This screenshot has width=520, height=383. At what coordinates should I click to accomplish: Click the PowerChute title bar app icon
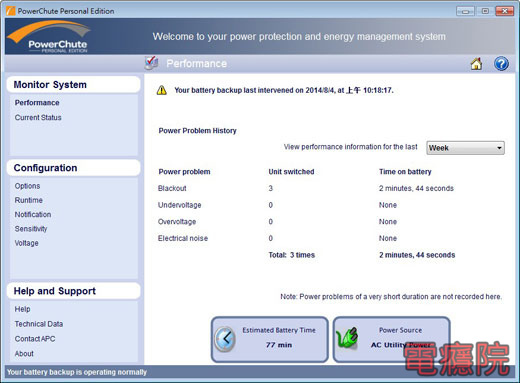point(11,11)
